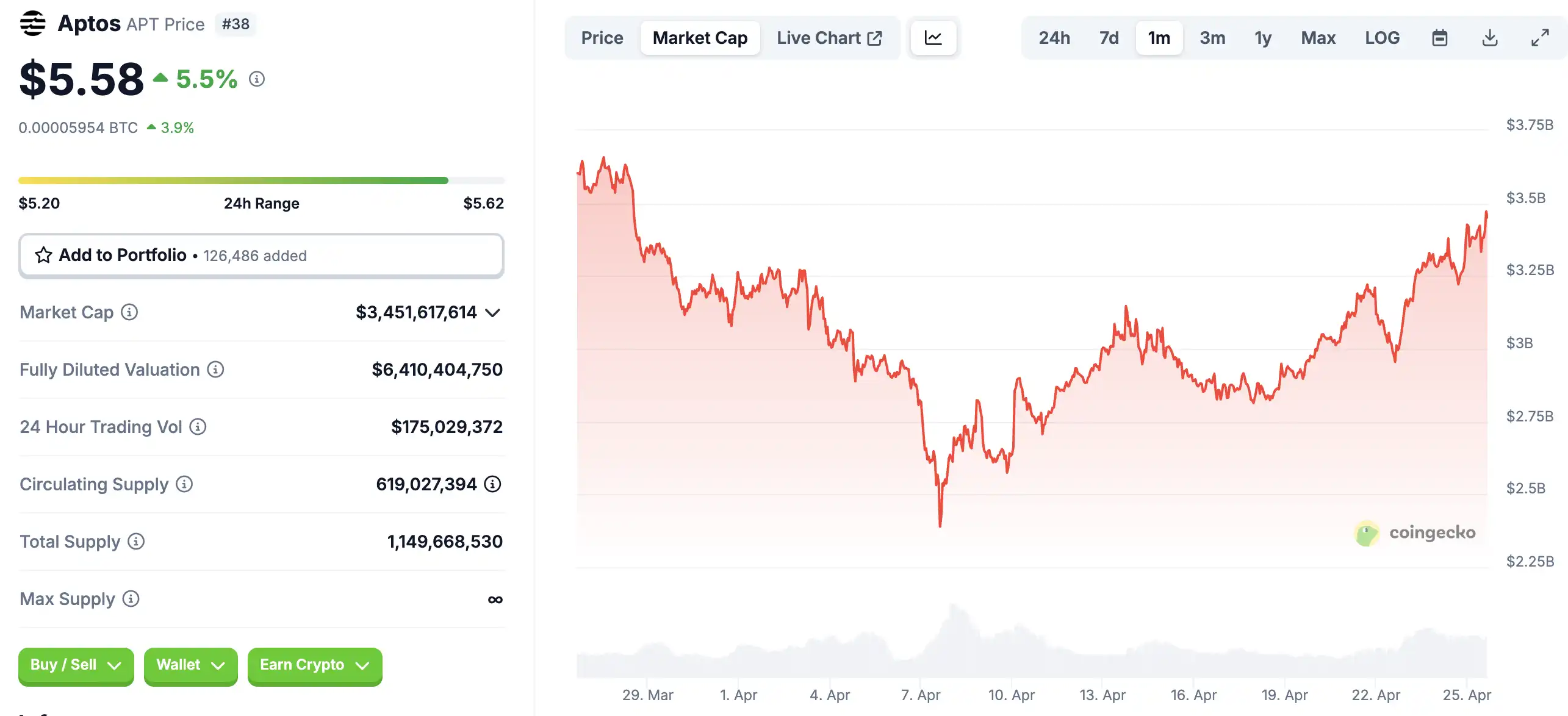Open the calendar date range picker
The width and height of the screenshot is (1568, 716).
(1440, 38)
